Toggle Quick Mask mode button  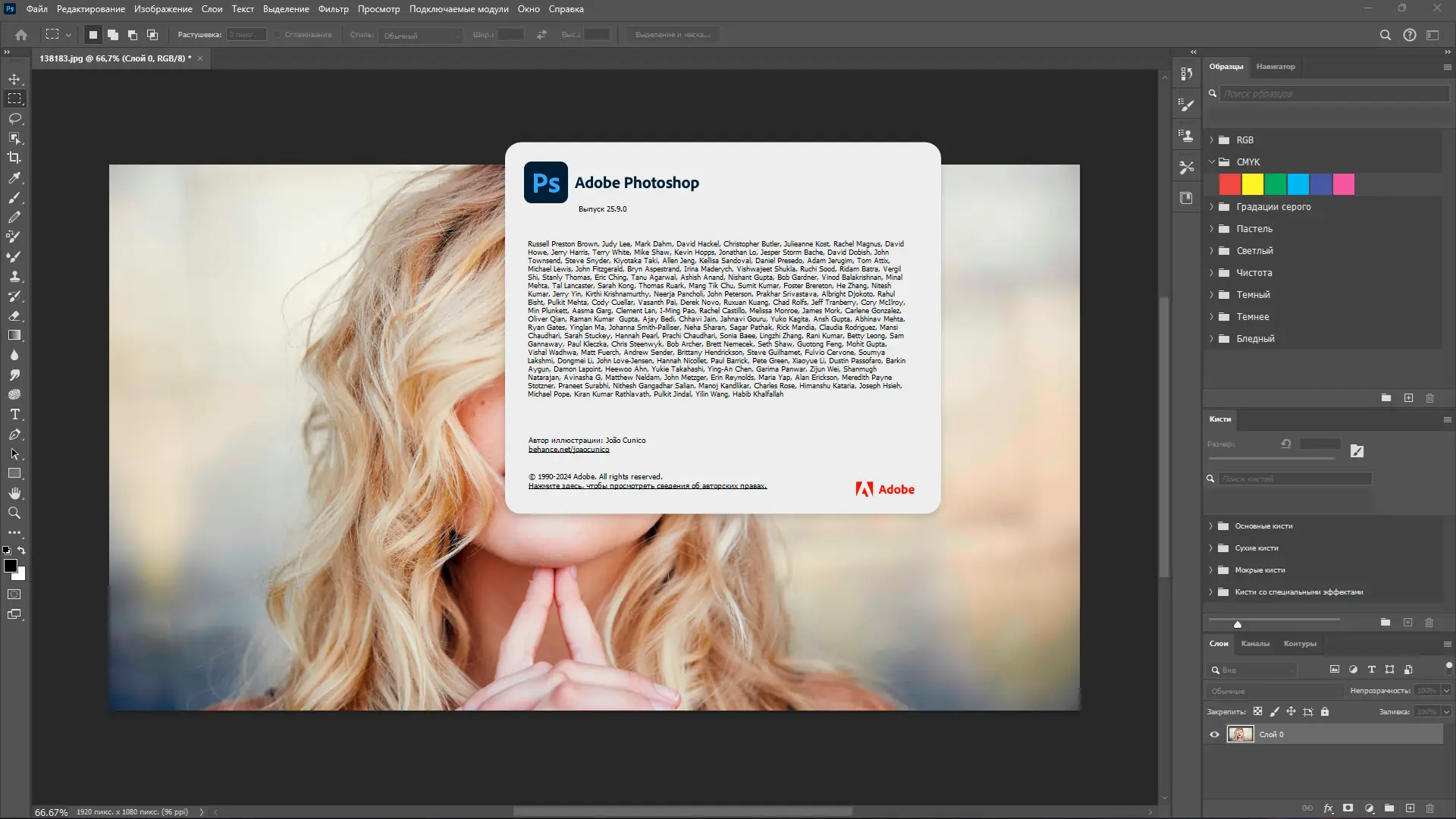point(14,595)
